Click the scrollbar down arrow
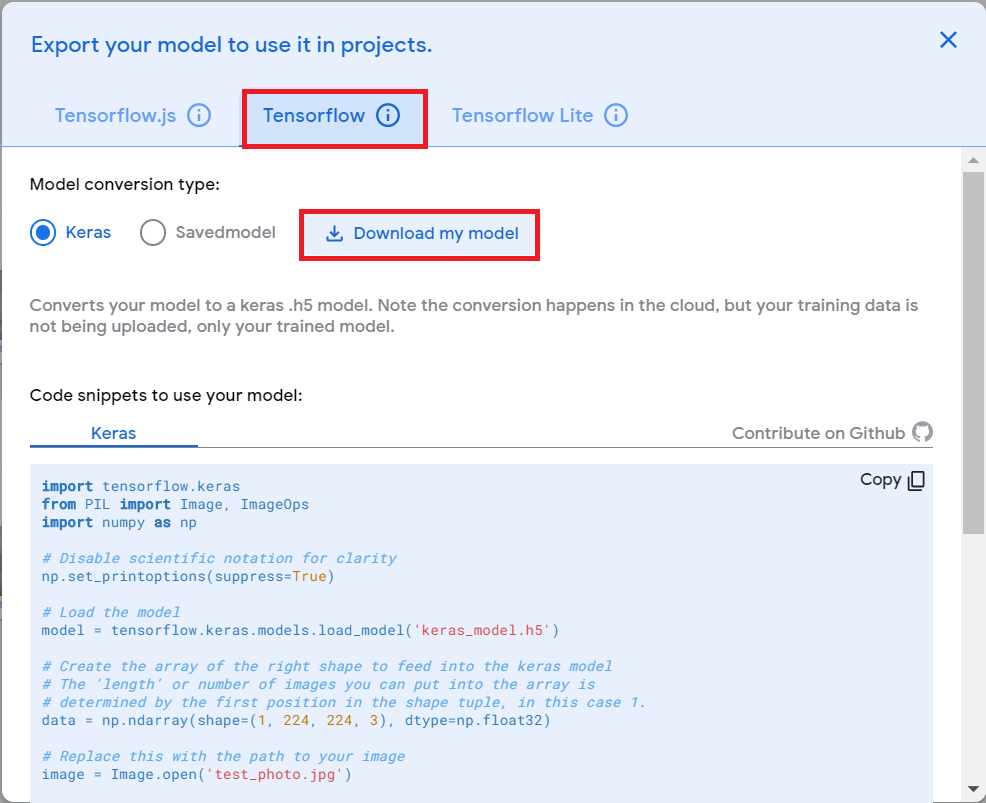This screenshot has height=803, width=986. [x=973, y=789]
